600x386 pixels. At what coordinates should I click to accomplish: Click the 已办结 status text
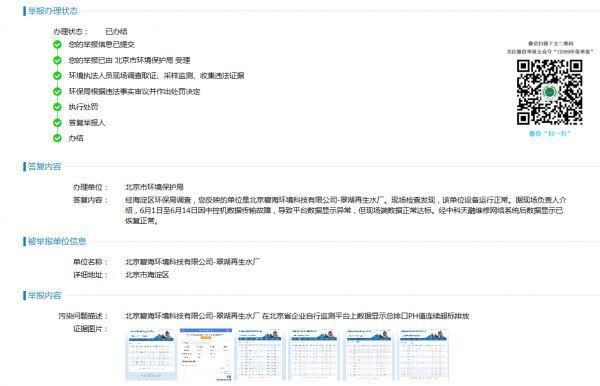[x=116, y=31]
